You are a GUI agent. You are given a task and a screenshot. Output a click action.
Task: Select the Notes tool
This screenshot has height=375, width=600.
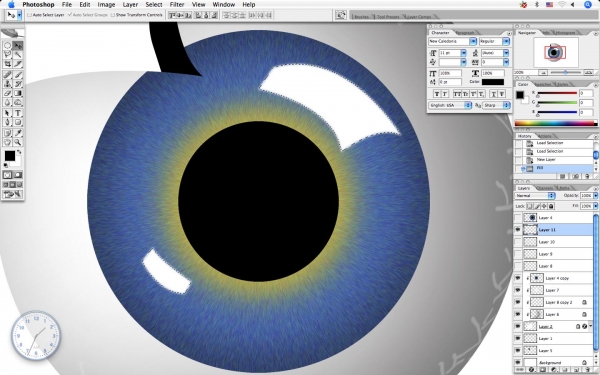[x=7, y=133]
